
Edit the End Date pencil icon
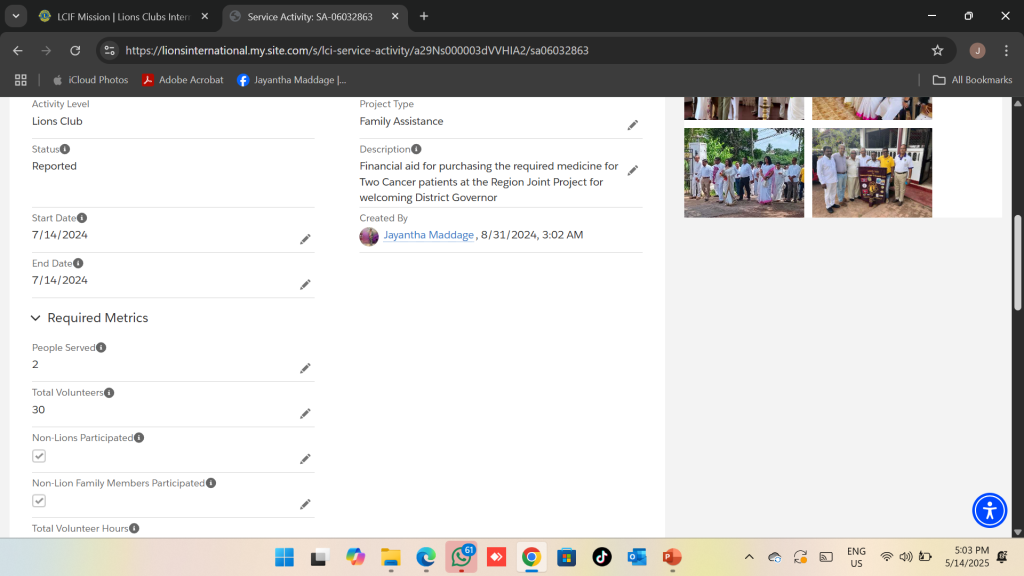(305, 285)
